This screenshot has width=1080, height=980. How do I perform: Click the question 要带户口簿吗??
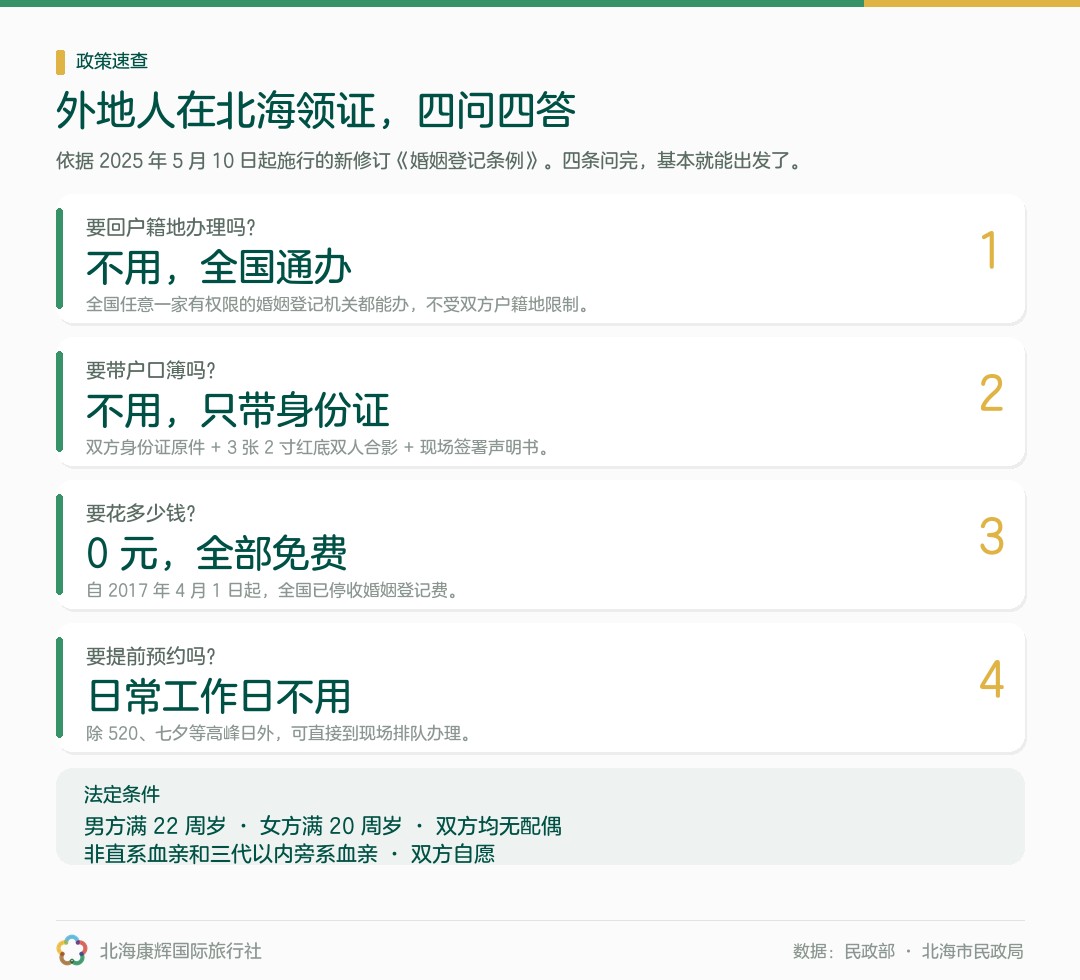tap(151, 370)
